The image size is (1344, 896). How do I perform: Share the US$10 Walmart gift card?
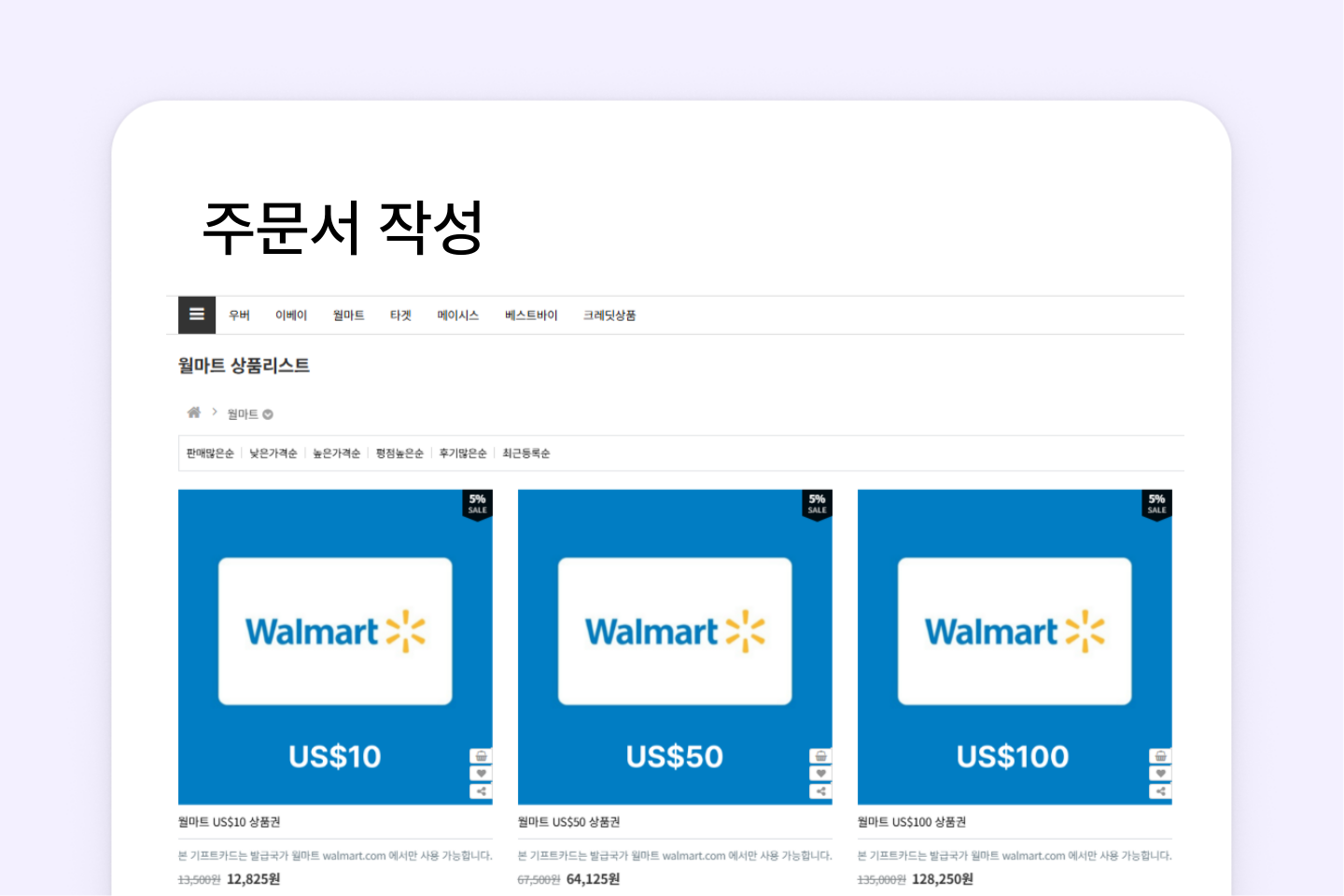coord(481,791)
